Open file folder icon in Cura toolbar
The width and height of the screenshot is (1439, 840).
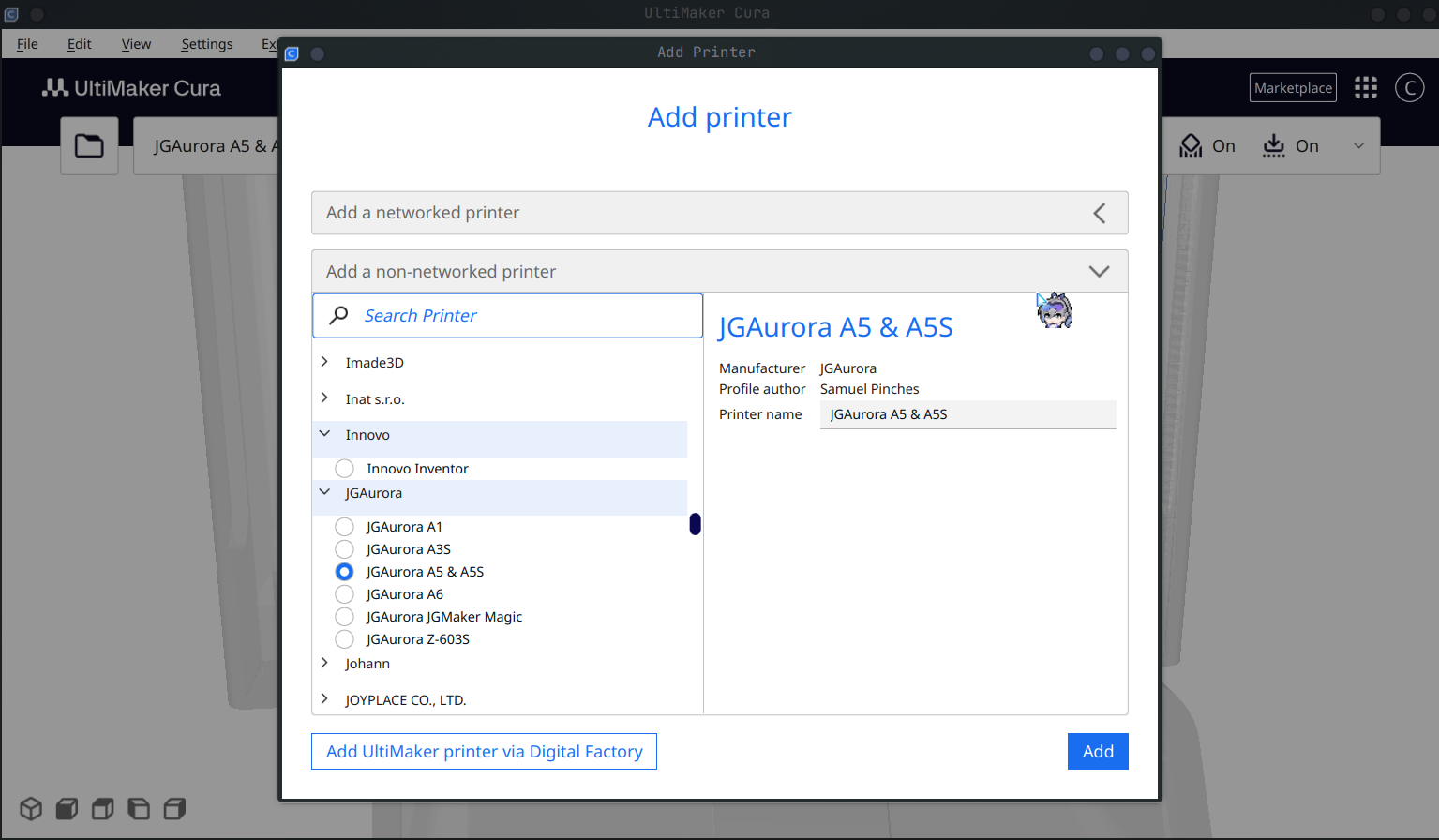[x=89, y=145]
